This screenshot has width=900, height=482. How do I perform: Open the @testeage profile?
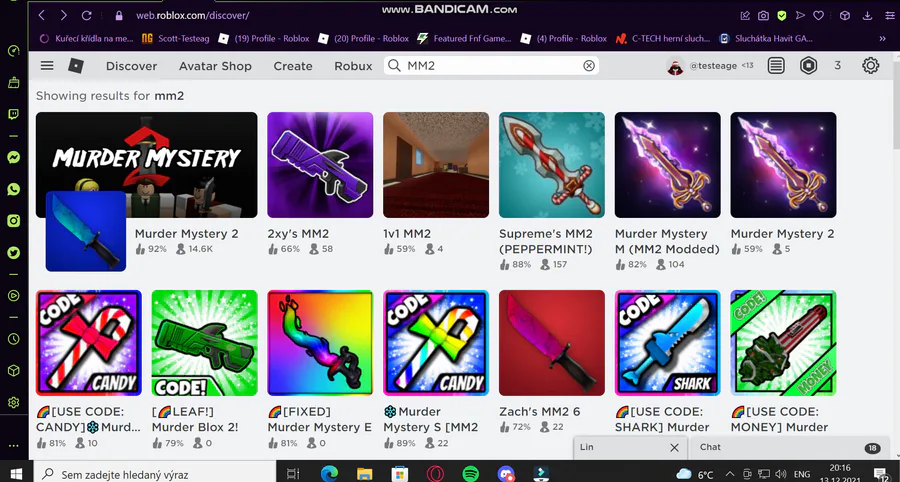[710, 65]
